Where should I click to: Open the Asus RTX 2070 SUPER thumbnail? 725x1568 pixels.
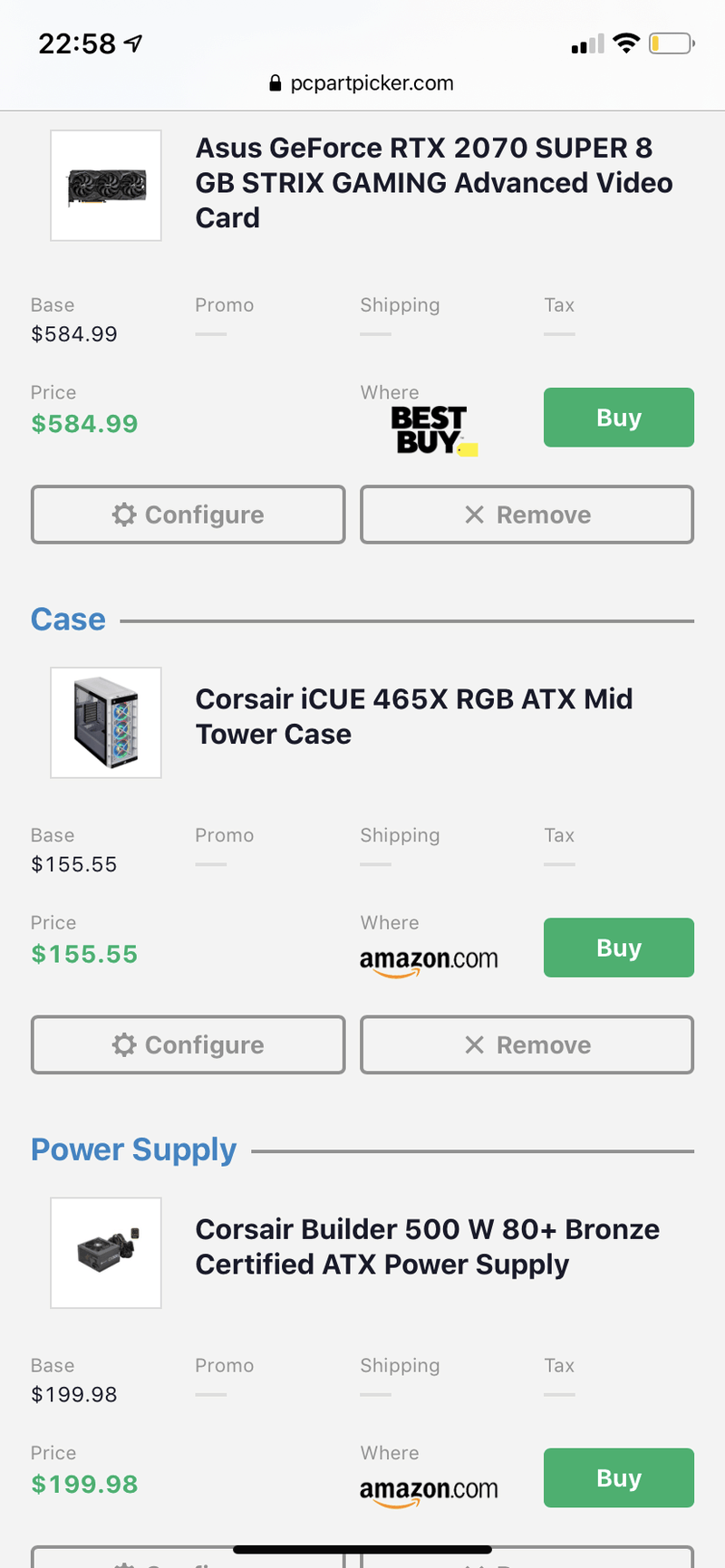[x=106, y=186]
